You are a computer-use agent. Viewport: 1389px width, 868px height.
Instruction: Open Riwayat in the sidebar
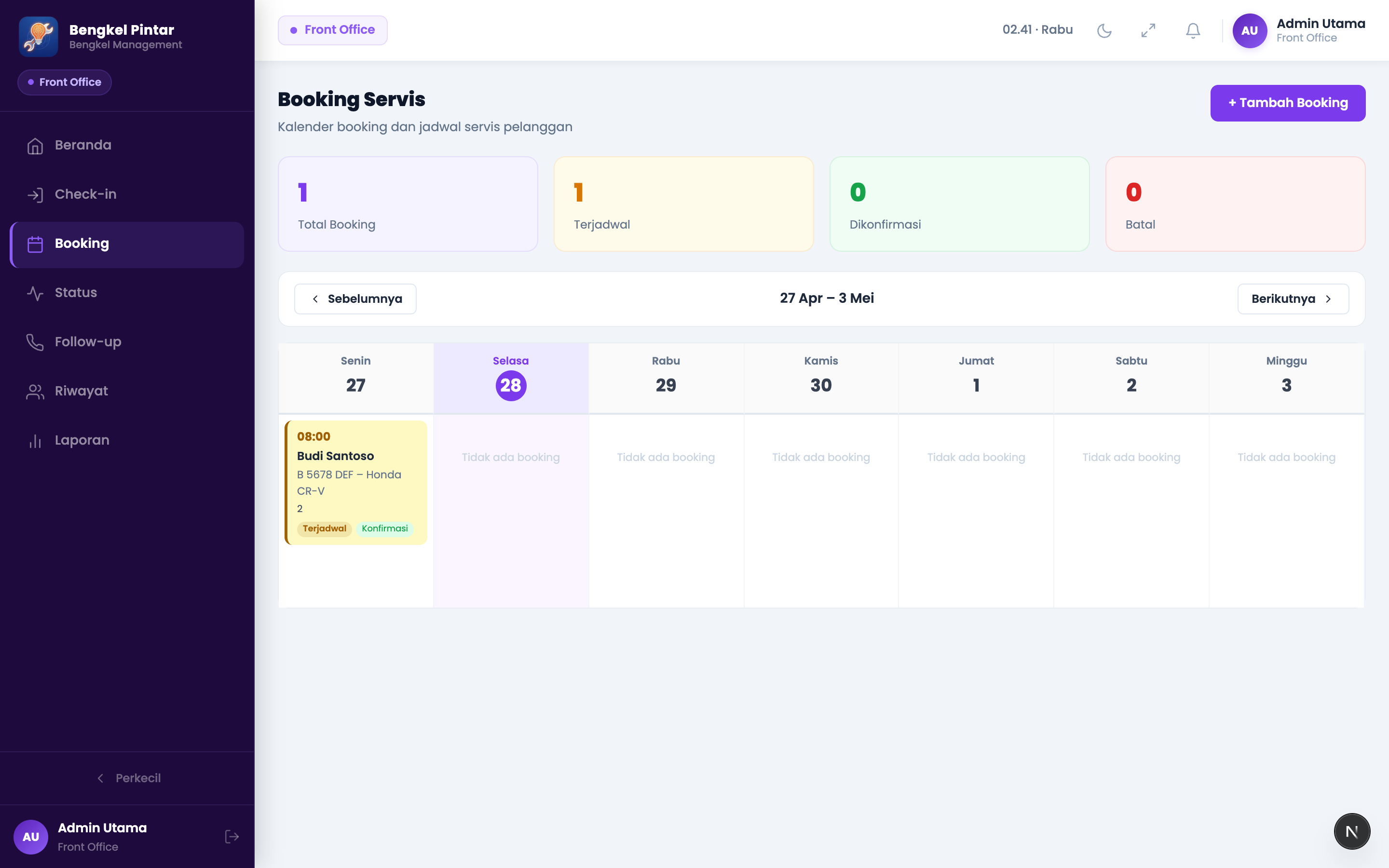click(x=127, y=392)
